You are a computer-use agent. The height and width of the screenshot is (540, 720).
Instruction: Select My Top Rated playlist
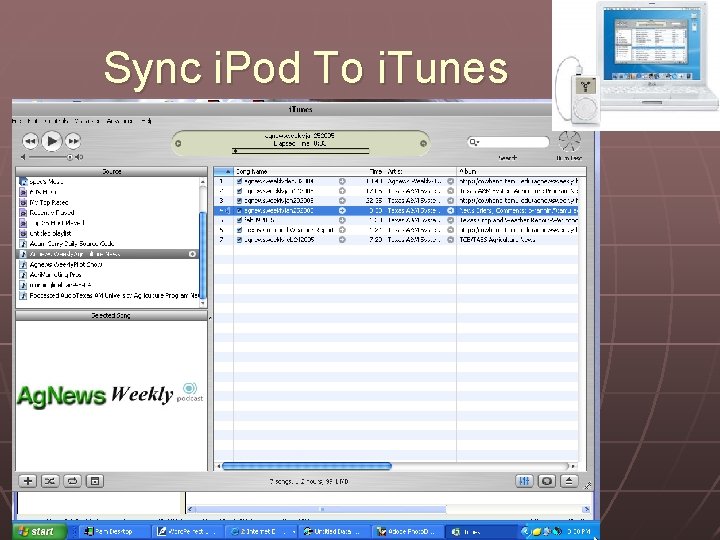pos(49,202)
